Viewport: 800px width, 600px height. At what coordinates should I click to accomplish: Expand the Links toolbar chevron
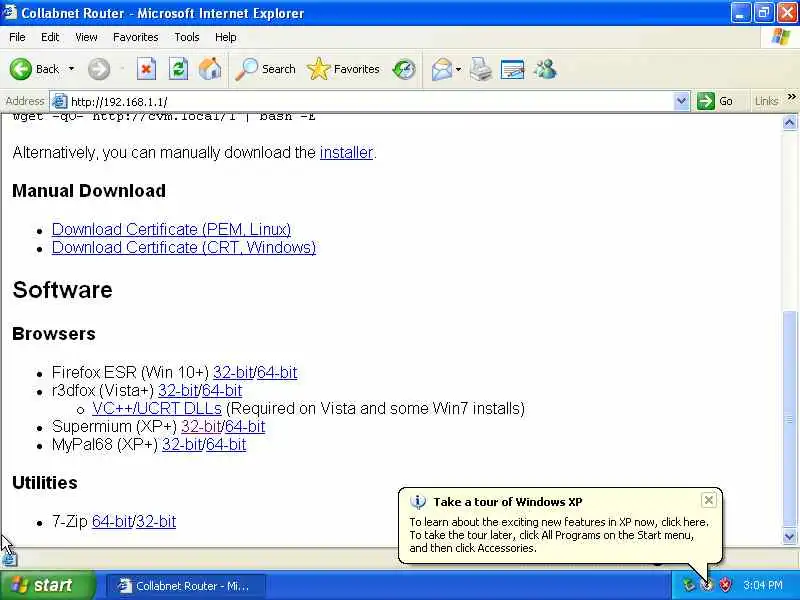pos(791,96)
